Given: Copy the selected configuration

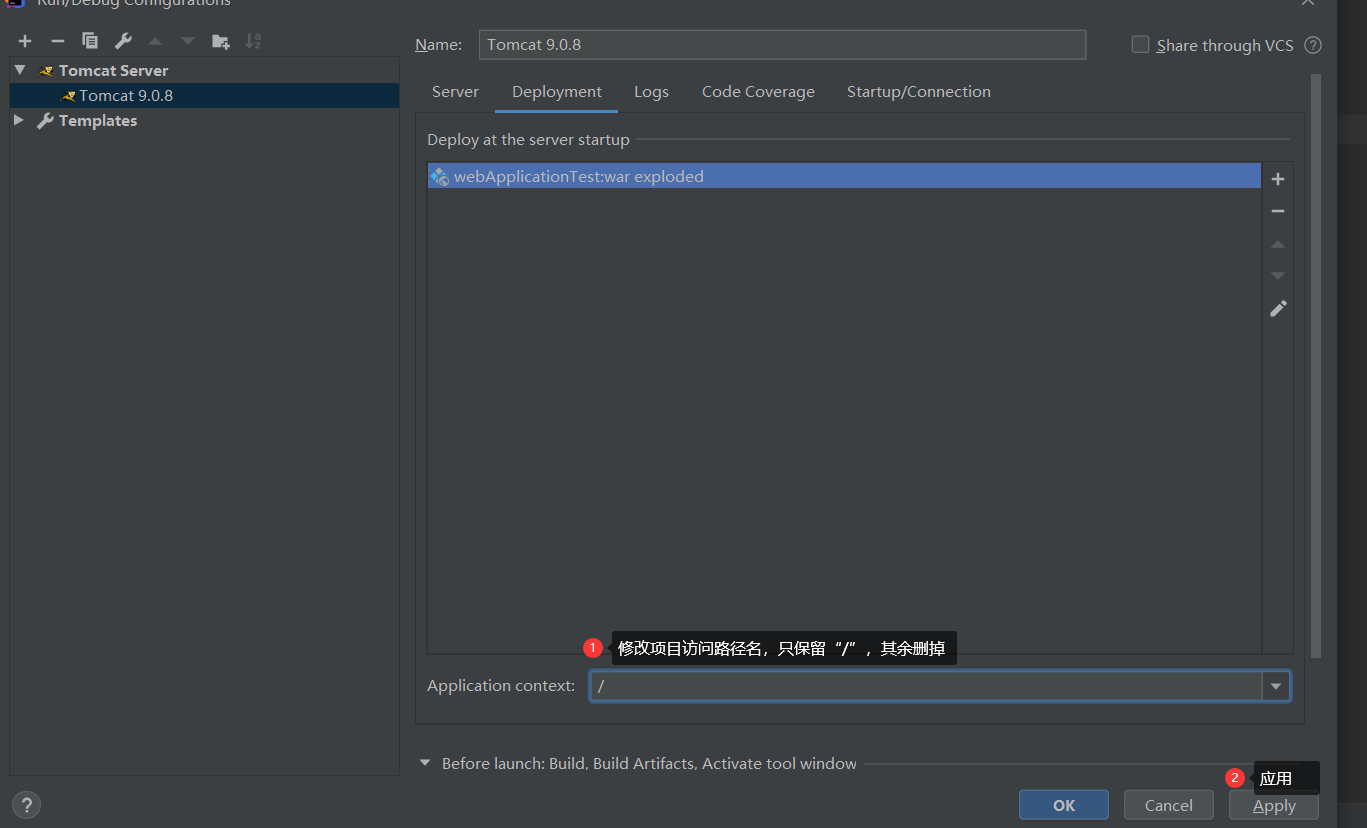Looking at the screenshot, I should click(x=90, y=41).
